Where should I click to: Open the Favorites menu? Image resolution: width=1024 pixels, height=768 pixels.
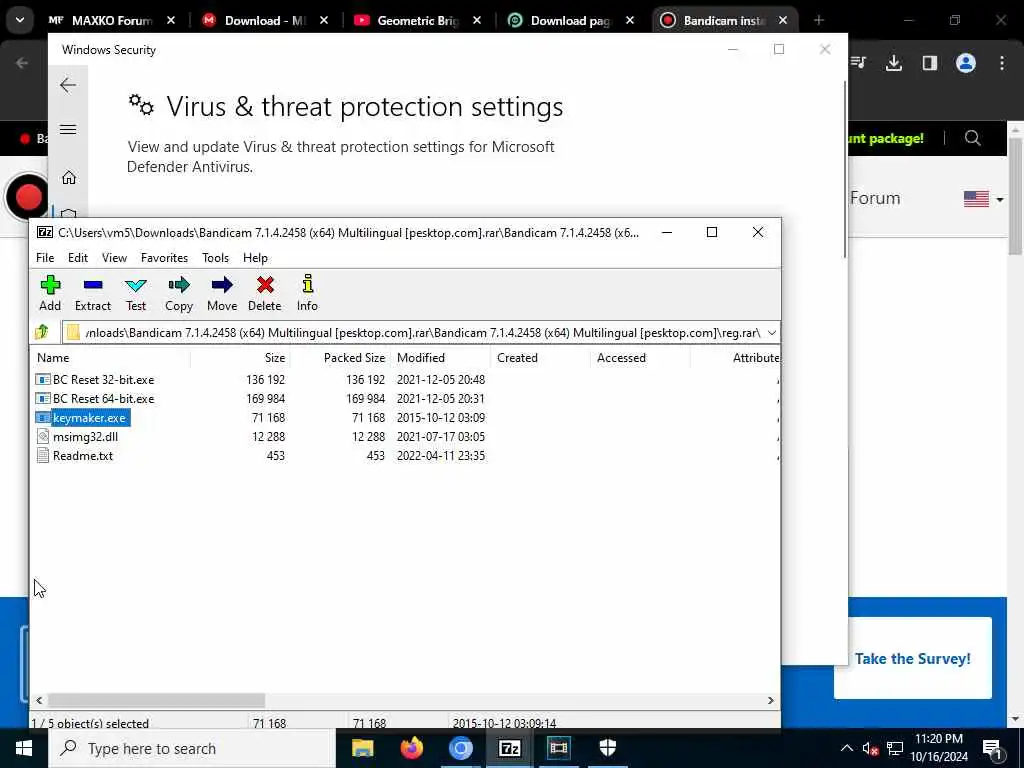(164, 258)
